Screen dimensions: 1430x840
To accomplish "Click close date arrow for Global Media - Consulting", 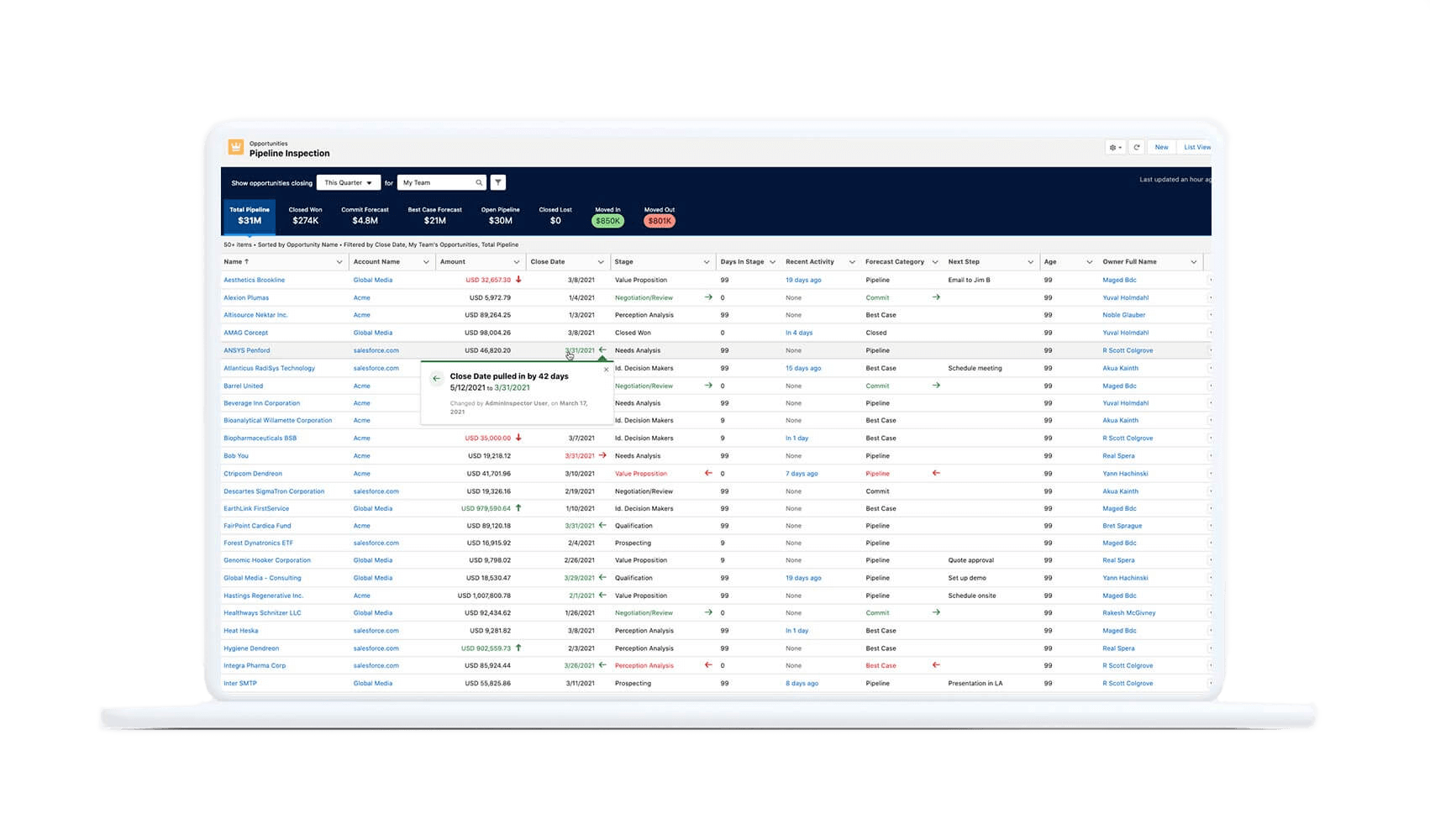I will click(x=602, y=577).
